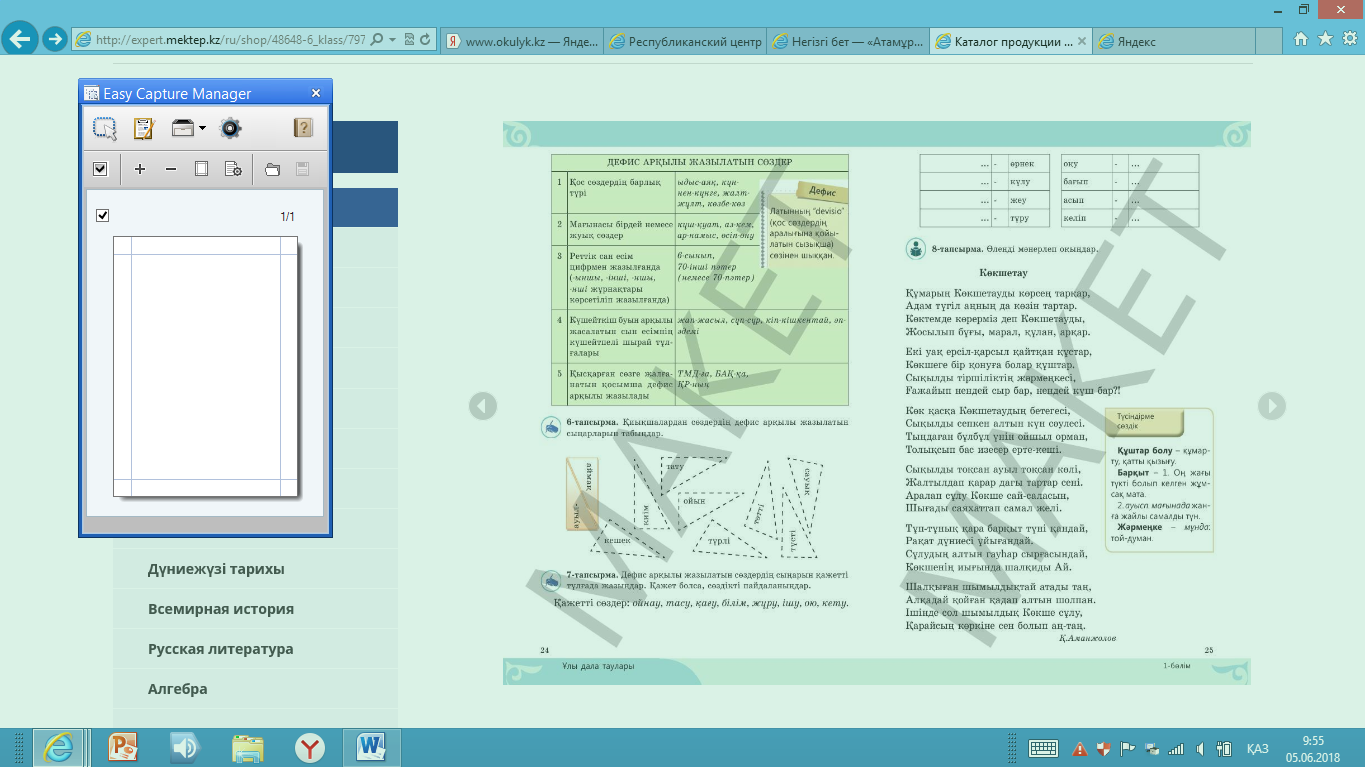Click the Көкшетау poem title
This screenshot has height=768, width=1366.
click(1005, 272)
